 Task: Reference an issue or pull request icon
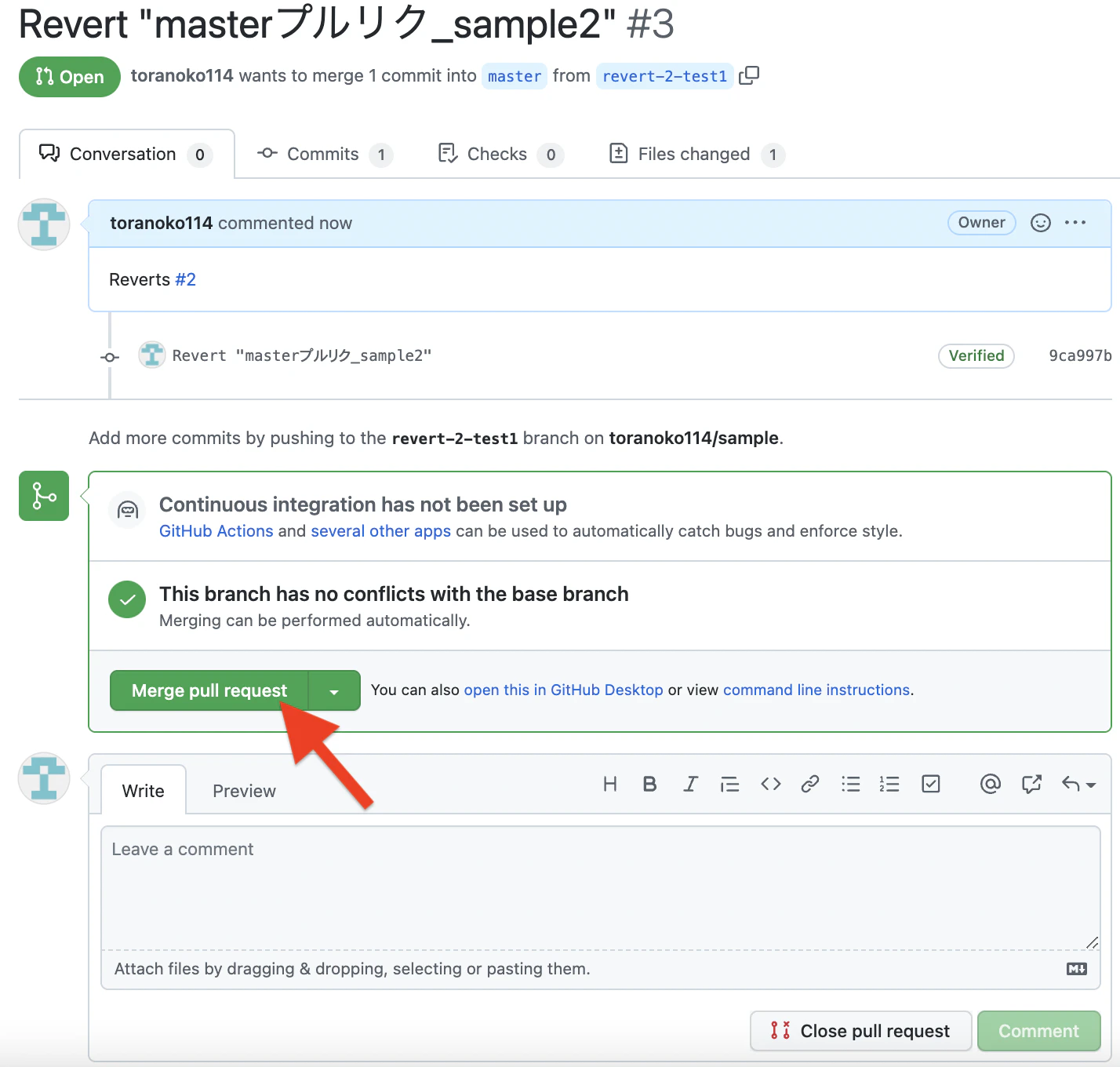click(1031, 784)
